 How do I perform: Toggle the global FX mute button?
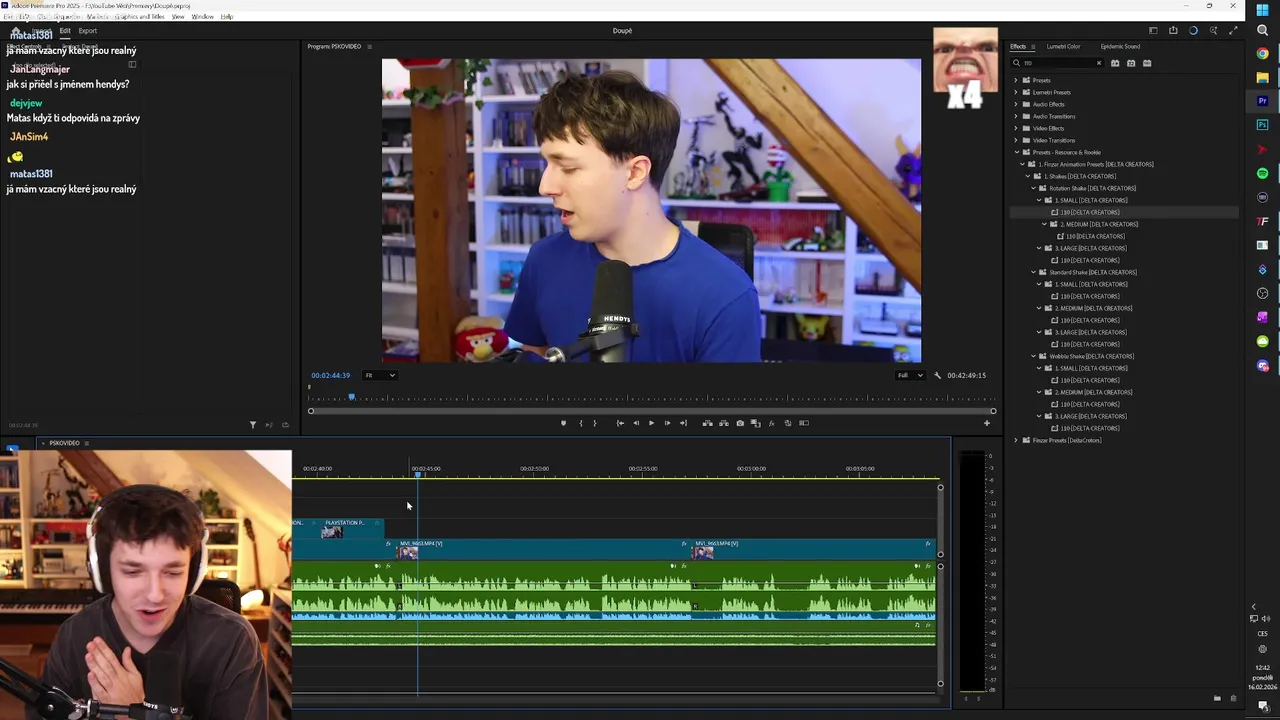771,423
